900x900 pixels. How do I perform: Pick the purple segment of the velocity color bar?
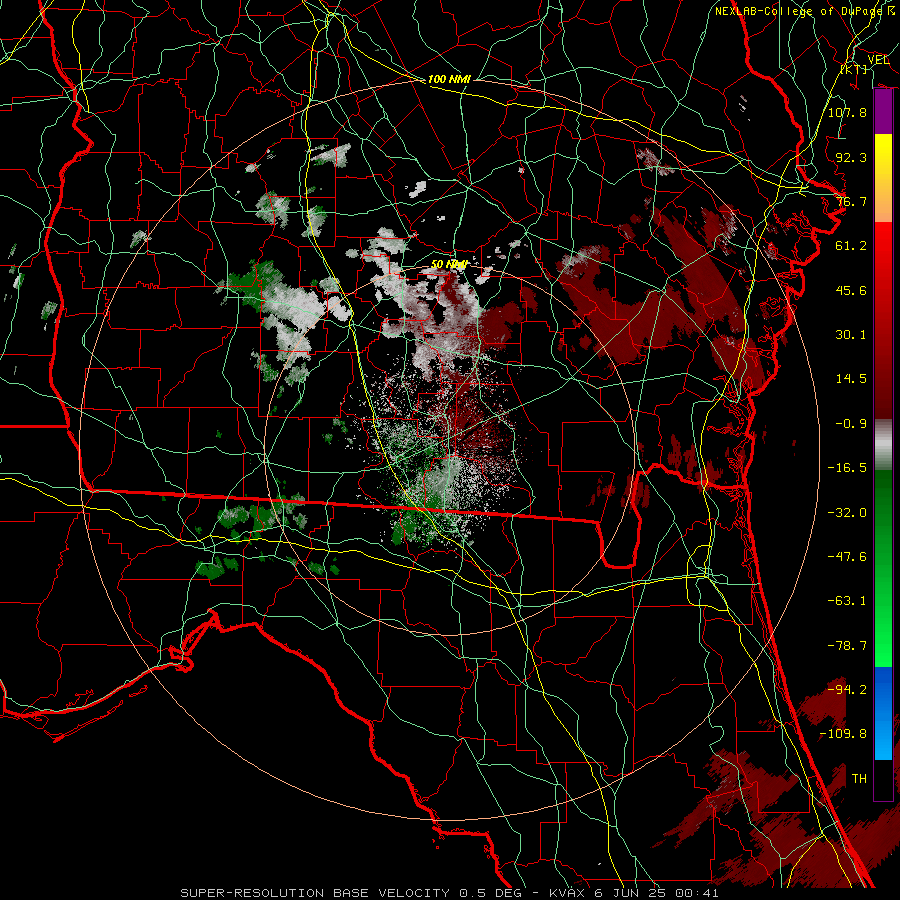(883, 112)
